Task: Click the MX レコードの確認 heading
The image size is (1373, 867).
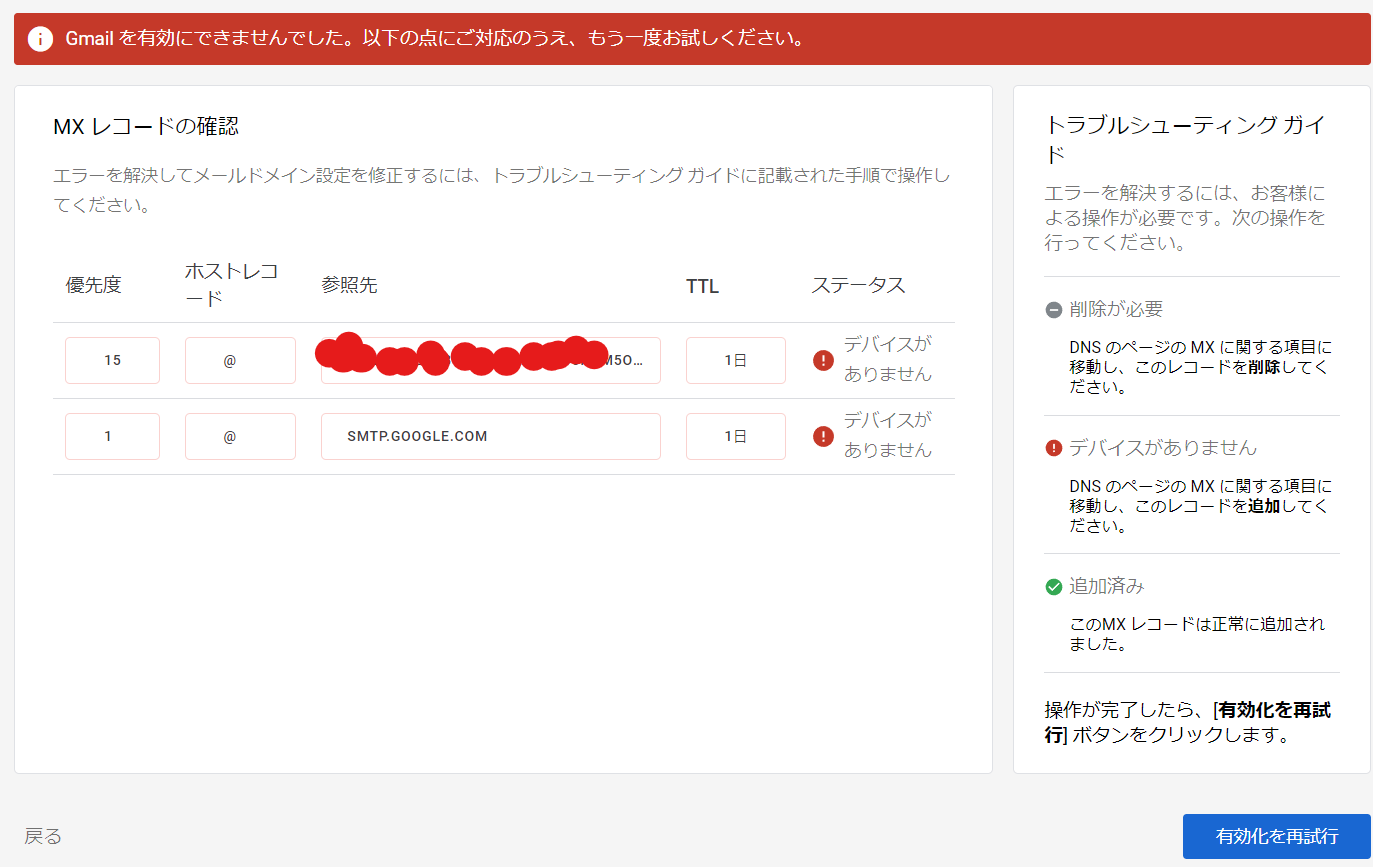Action: coord(146,126)
